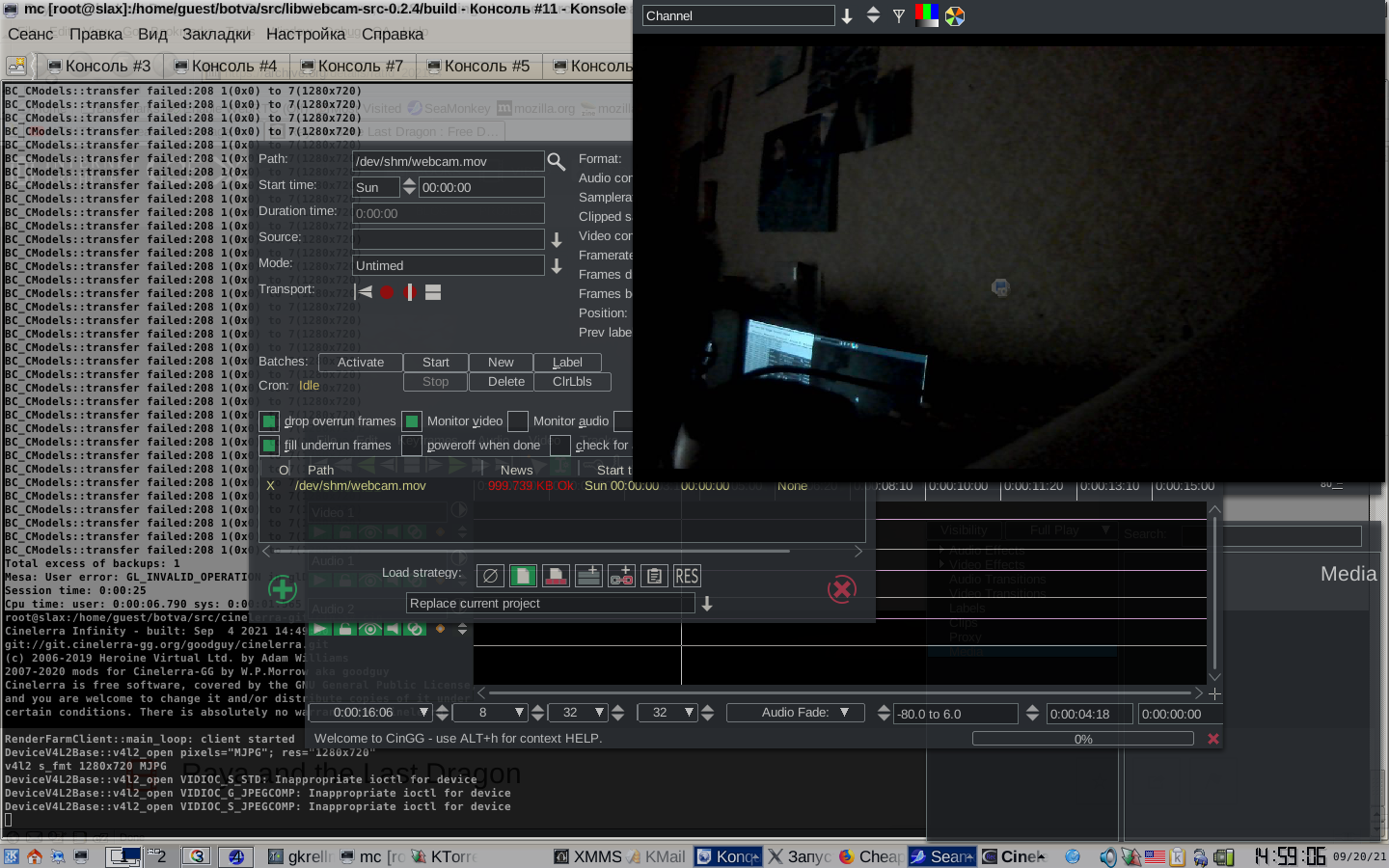1389x868 pixels.
Task: Open the Mode dropdown next to Untimed
Action: [x=557, y=265]
